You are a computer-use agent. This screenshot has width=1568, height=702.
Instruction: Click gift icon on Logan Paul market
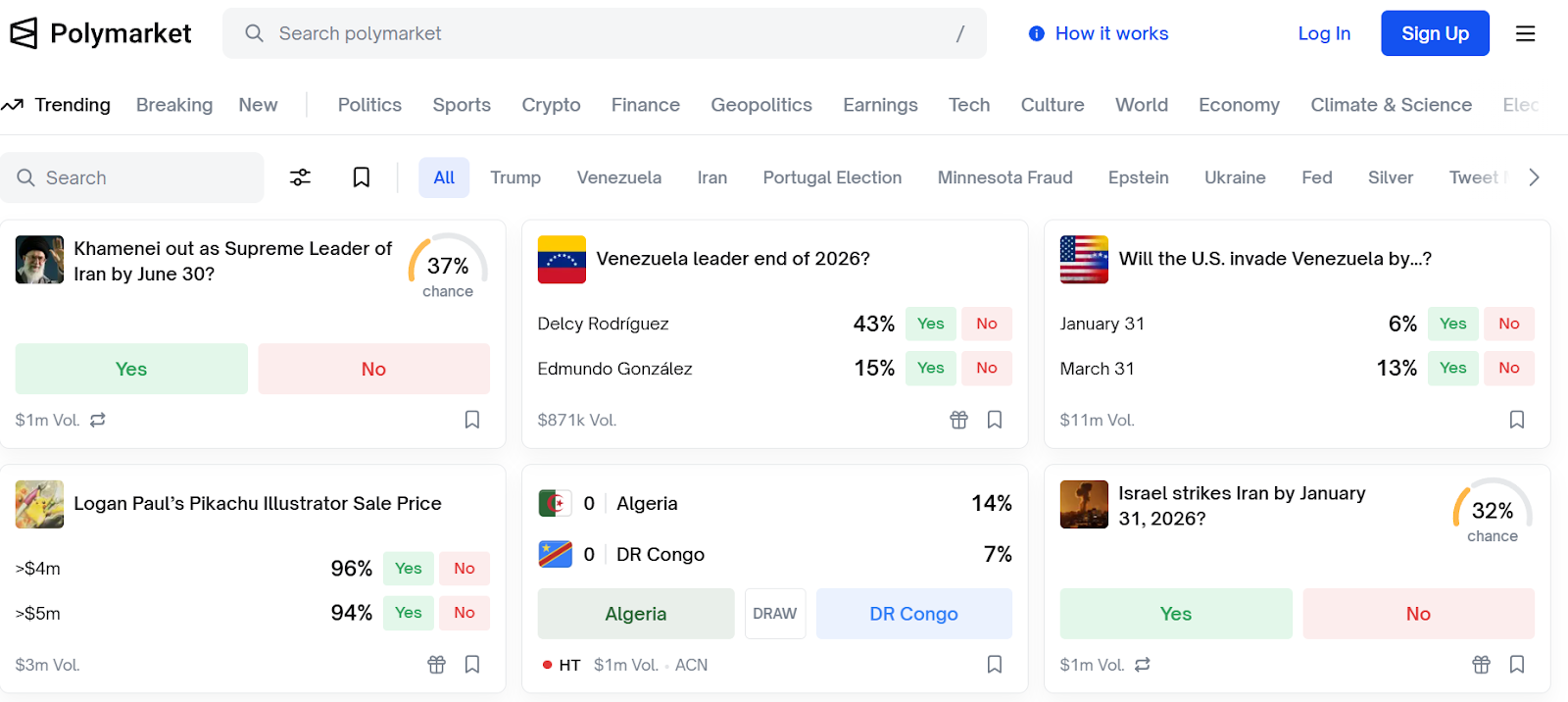(x=436, y=665)
